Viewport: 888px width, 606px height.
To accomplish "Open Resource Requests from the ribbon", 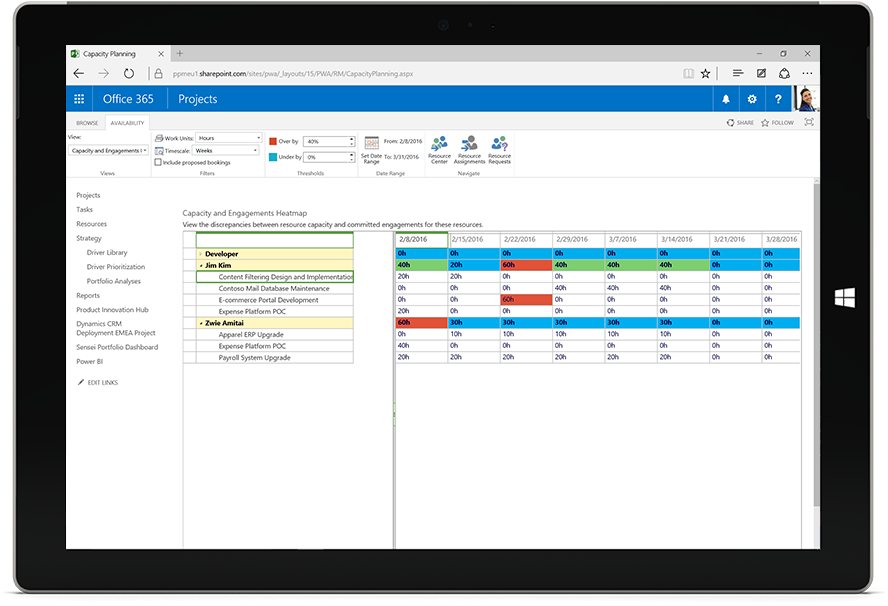I will point(499,150).
